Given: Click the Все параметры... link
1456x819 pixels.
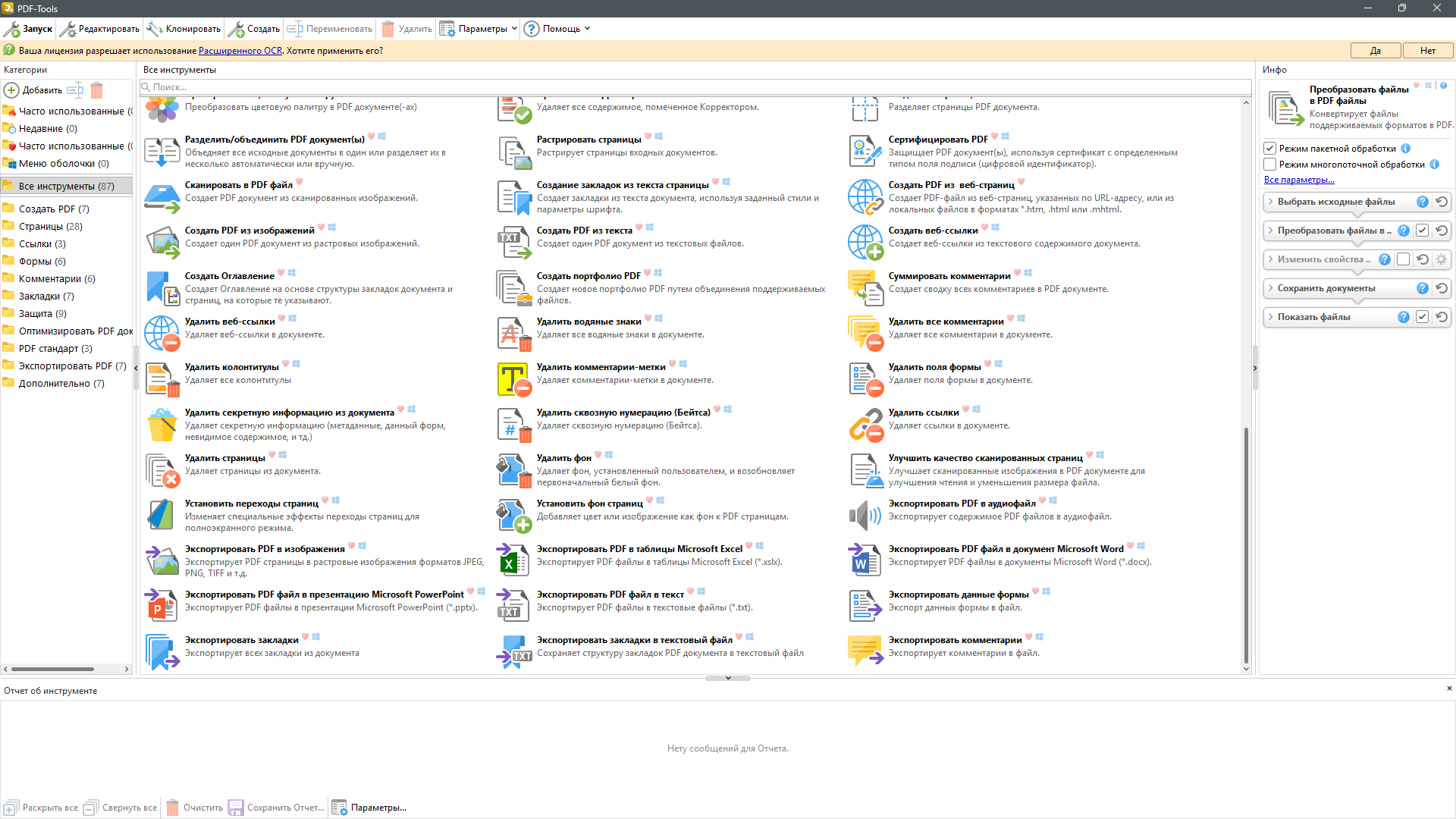Looking at the screenshot, I should pyautogui.click(x=1299, y=180).
